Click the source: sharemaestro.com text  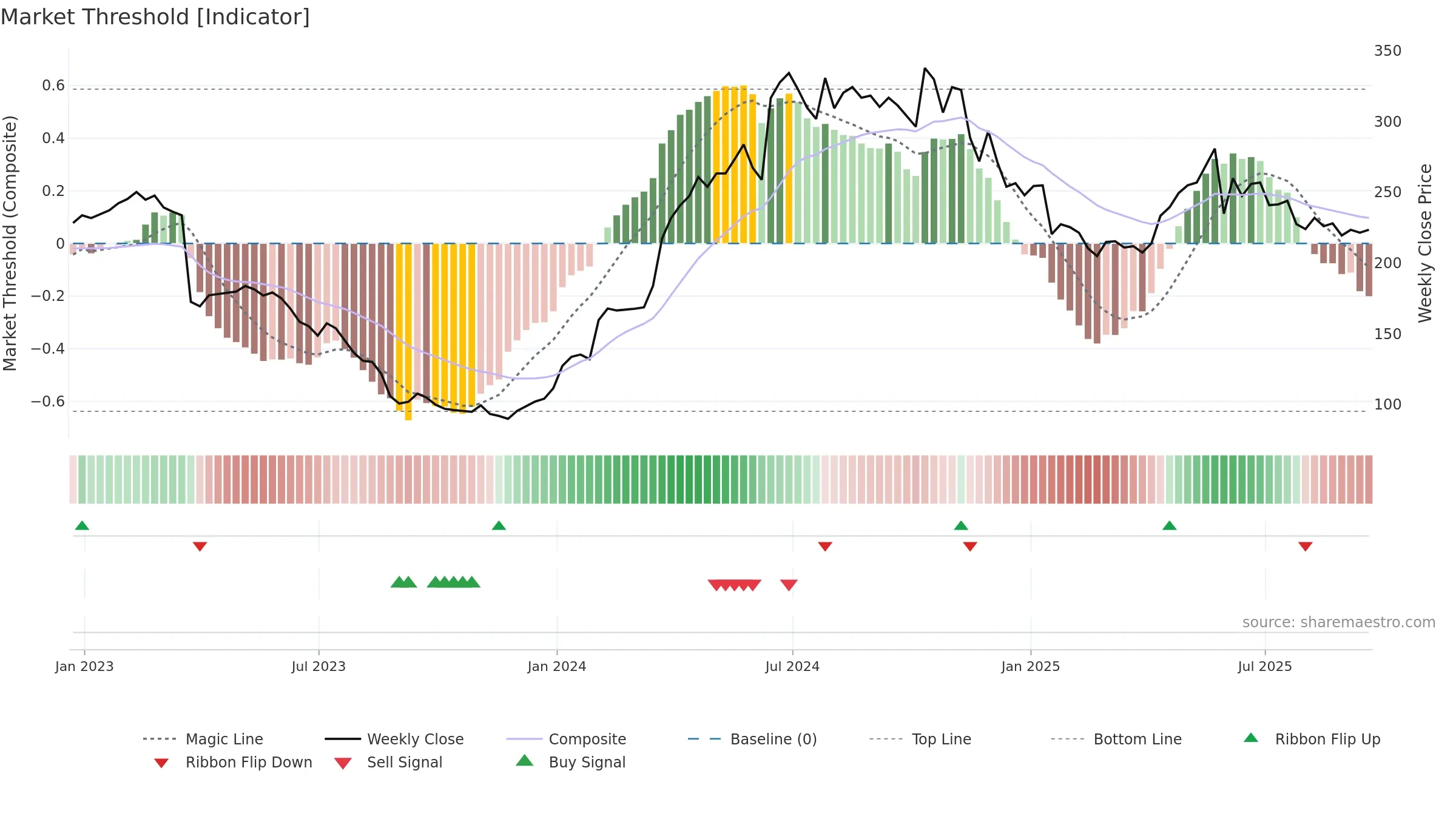coord(1339,622)
